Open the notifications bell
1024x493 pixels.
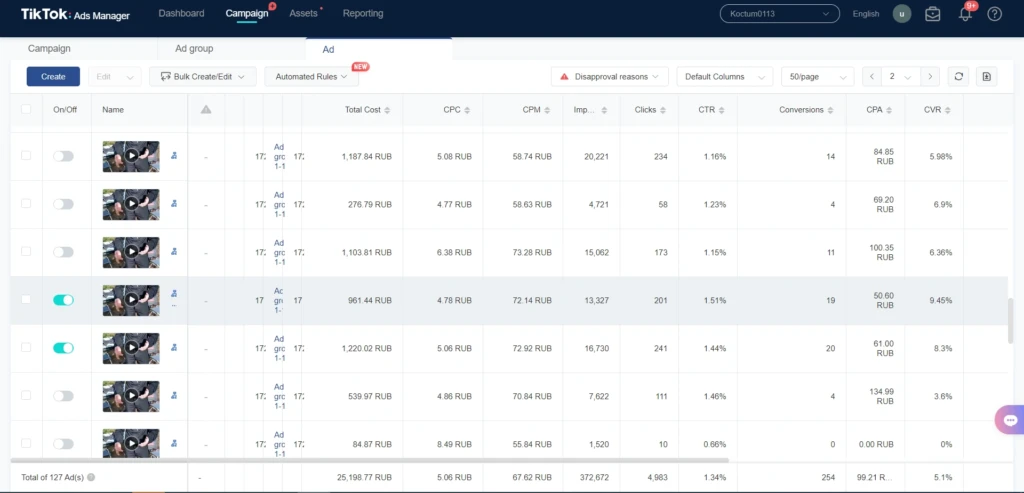[x=965, y=14]
